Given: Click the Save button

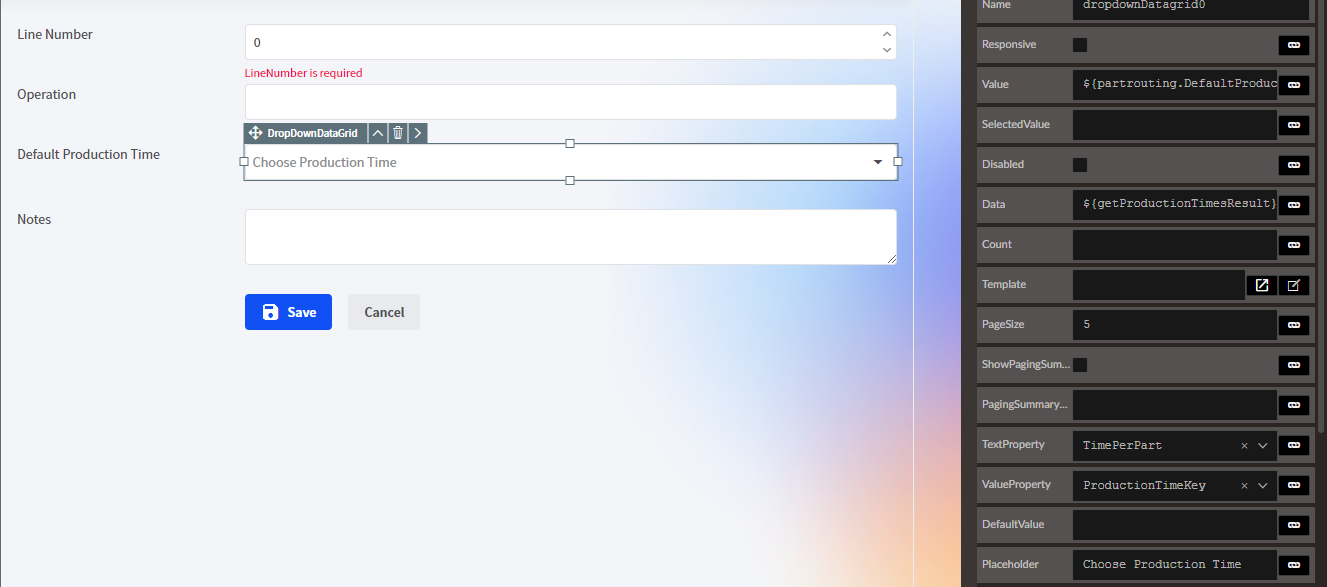Looking at the screenshot, I should pyautogui.click(x=288, y=312).
